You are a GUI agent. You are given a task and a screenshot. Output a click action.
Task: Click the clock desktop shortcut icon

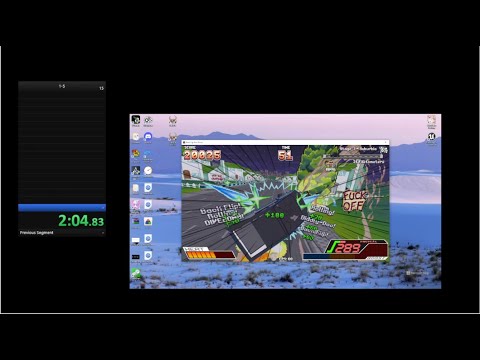[148, 171]
